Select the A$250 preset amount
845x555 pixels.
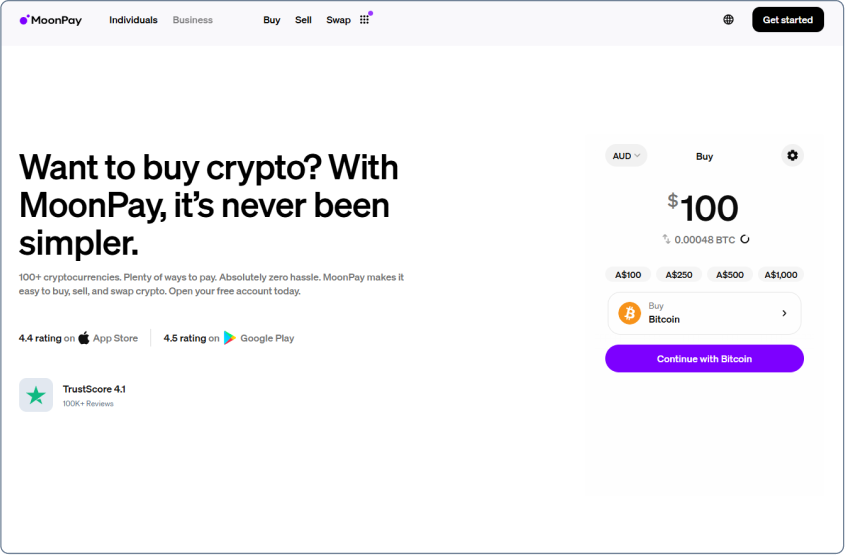tap(679, 275)
